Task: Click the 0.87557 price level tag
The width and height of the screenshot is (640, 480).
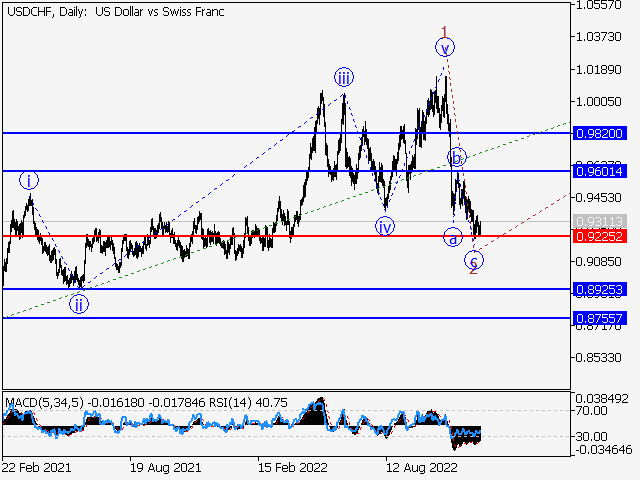Action: 600,318
